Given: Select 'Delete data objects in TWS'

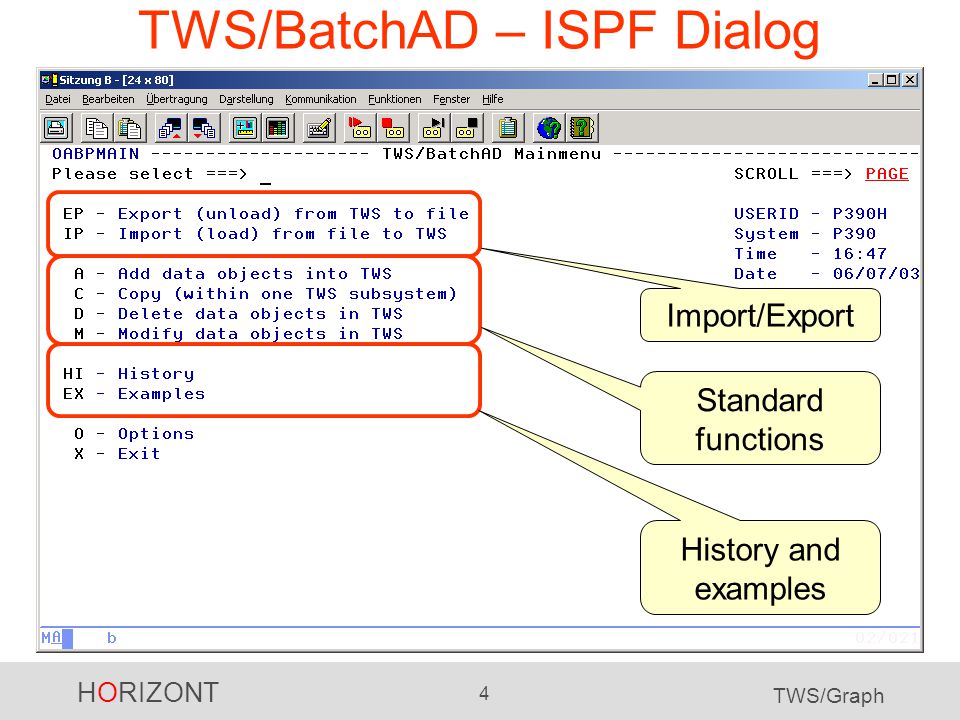Looking at the screenshot, I should (x=260, y=314).
